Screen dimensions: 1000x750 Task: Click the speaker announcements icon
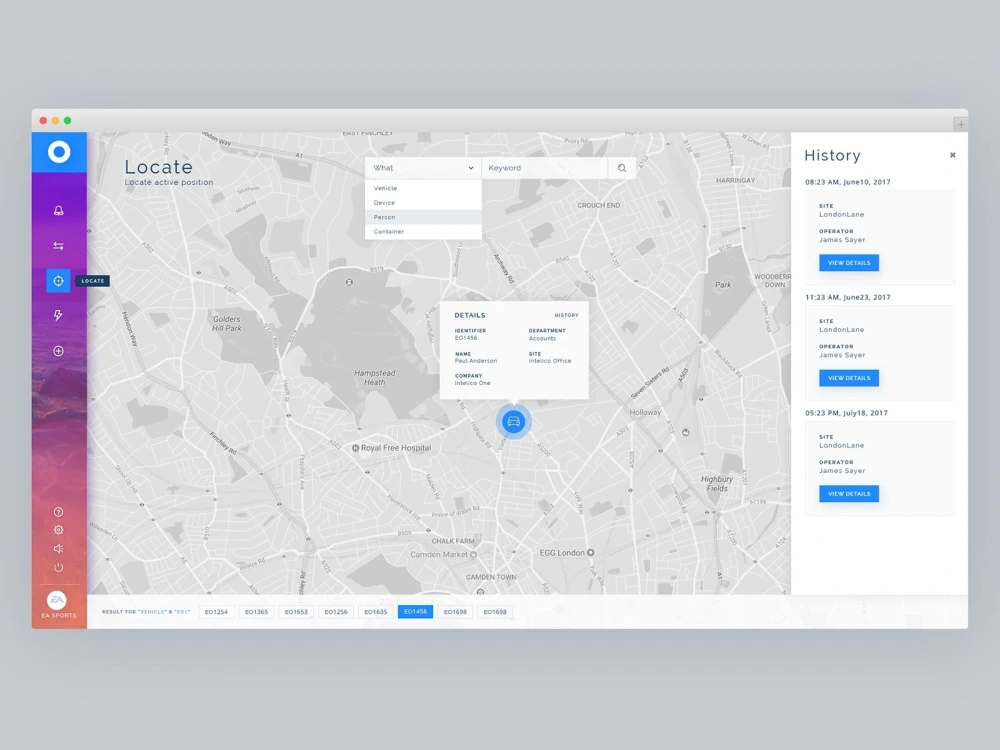[x=58, y=548]
